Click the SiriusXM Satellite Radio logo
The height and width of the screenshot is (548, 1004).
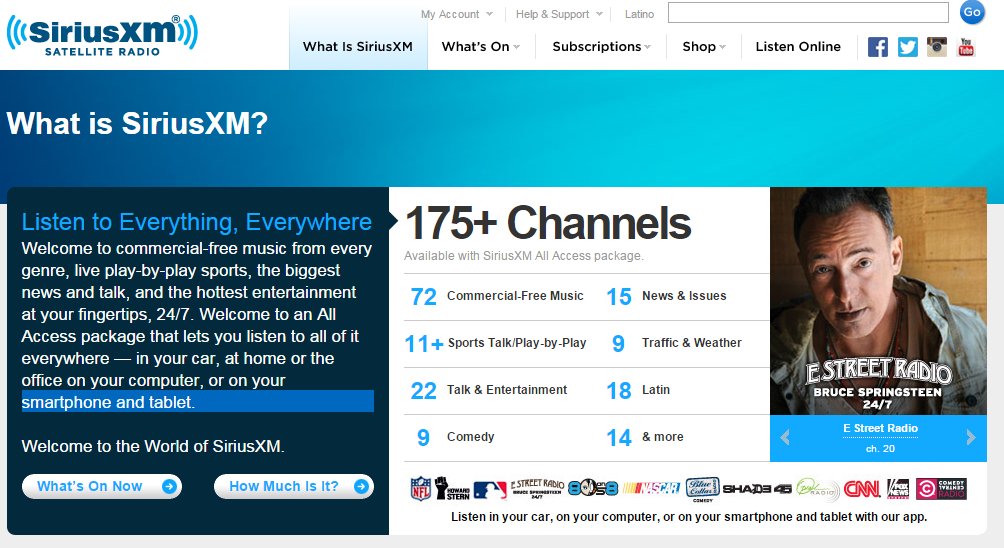coord(102,35)
